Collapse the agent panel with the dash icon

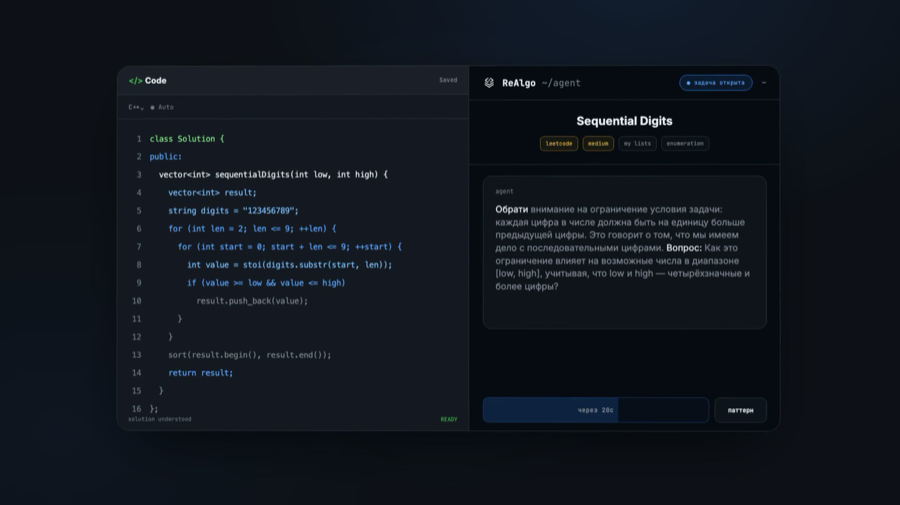coord(764,83)
